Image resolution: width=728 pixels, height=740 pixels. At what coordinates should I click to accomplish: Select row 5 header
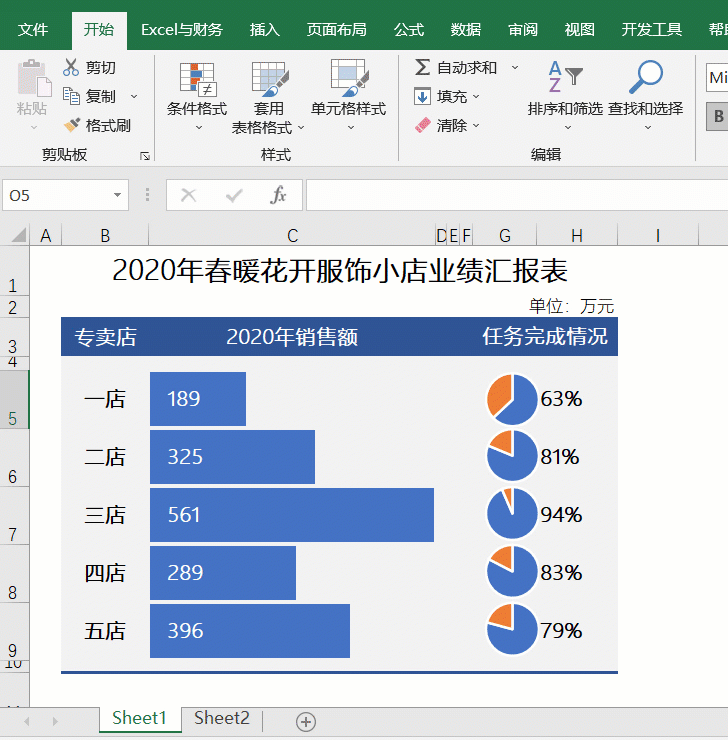(14, 399)
